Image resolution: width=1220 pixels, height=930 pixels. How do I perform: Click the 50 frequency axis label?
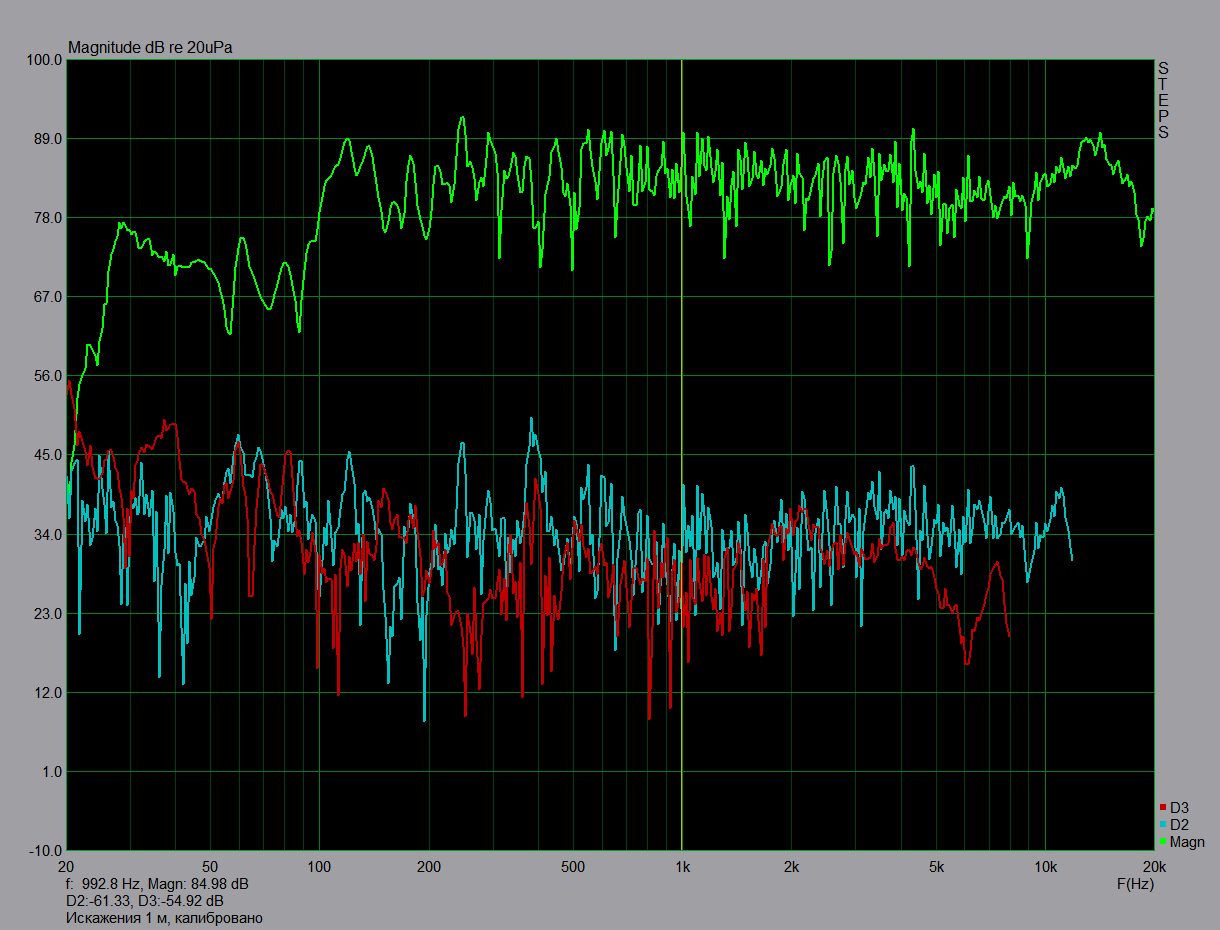(x=210, y=866)
